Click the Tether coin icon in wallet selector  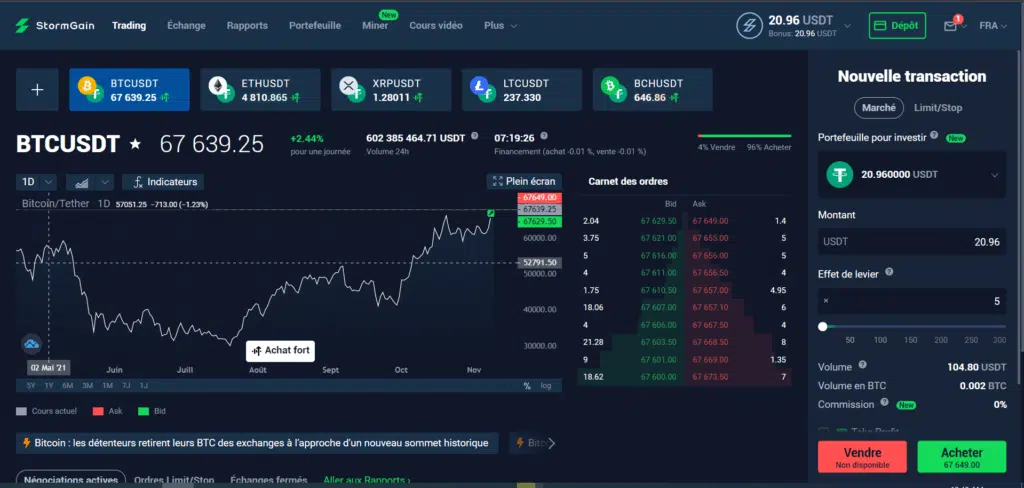840,174
